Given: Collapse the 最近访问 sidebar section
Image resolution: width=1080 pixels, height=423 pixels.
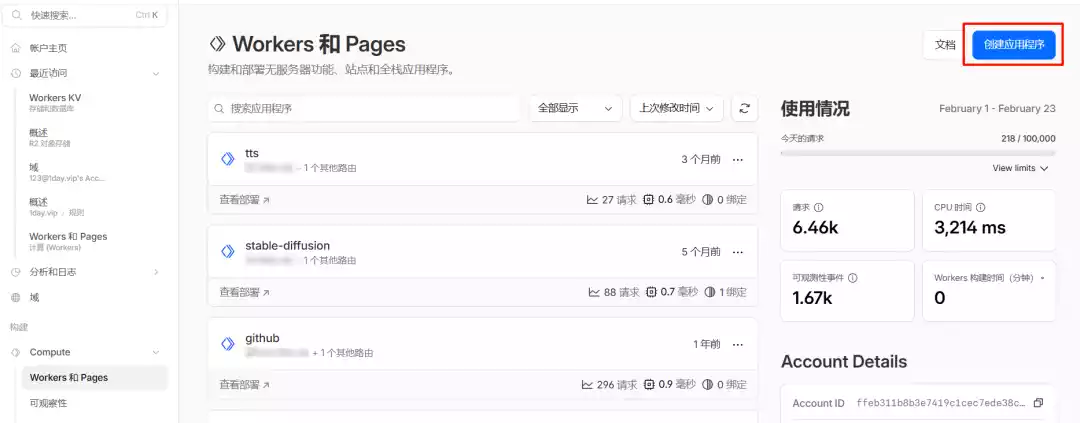Looking at the screenshot, I should point(155,73).
